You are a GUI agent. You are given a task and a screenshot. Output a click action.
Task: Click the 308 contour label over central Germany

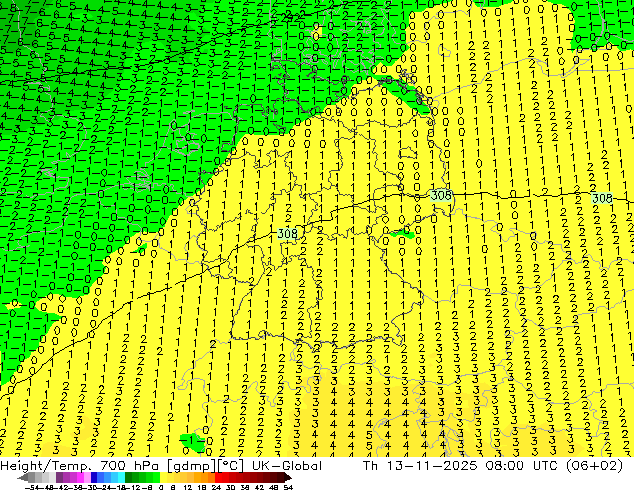[287, 234]
